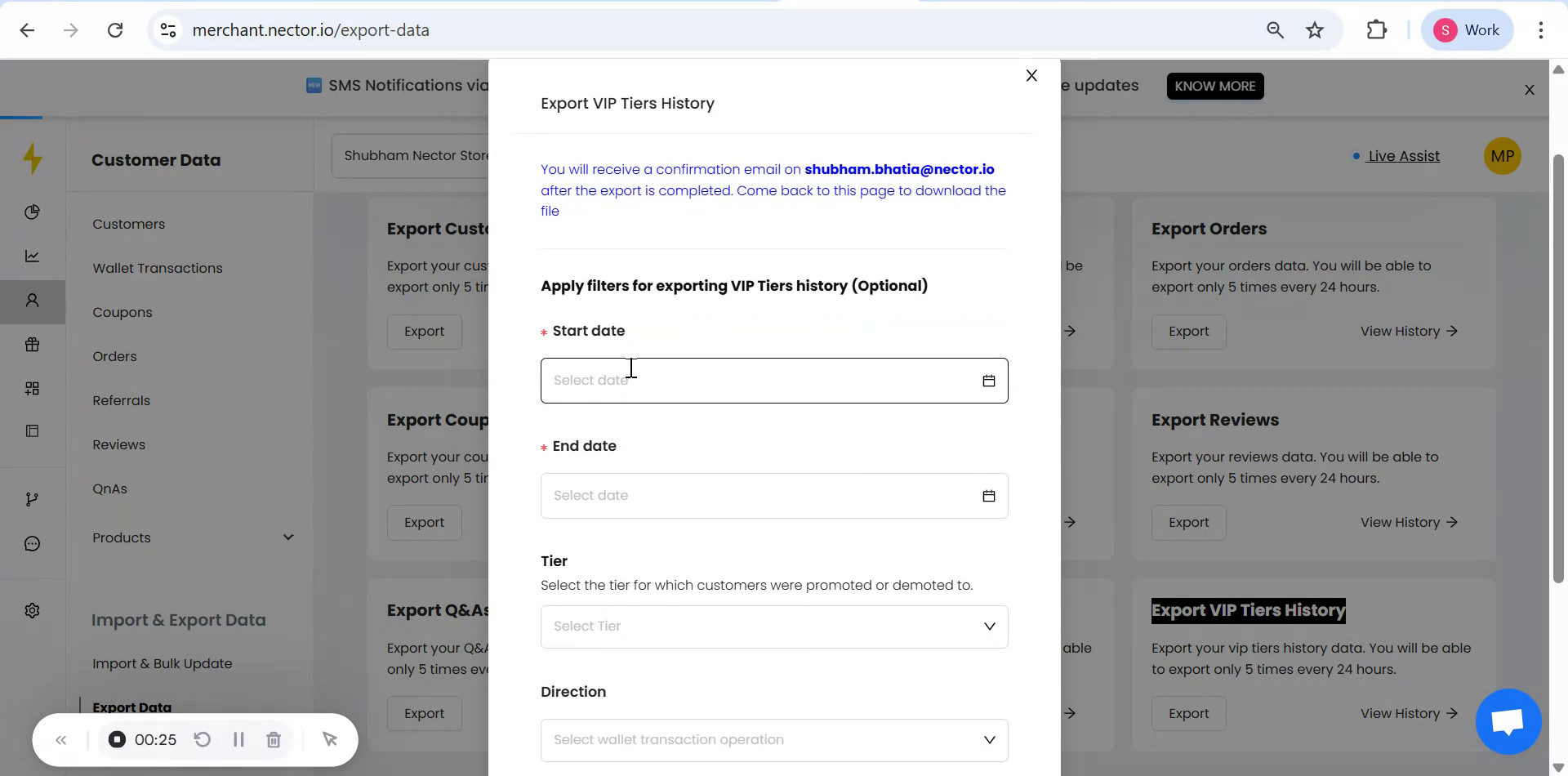
Task: Open the chat support bubble icon
Action: click(x=1508, y=722)
